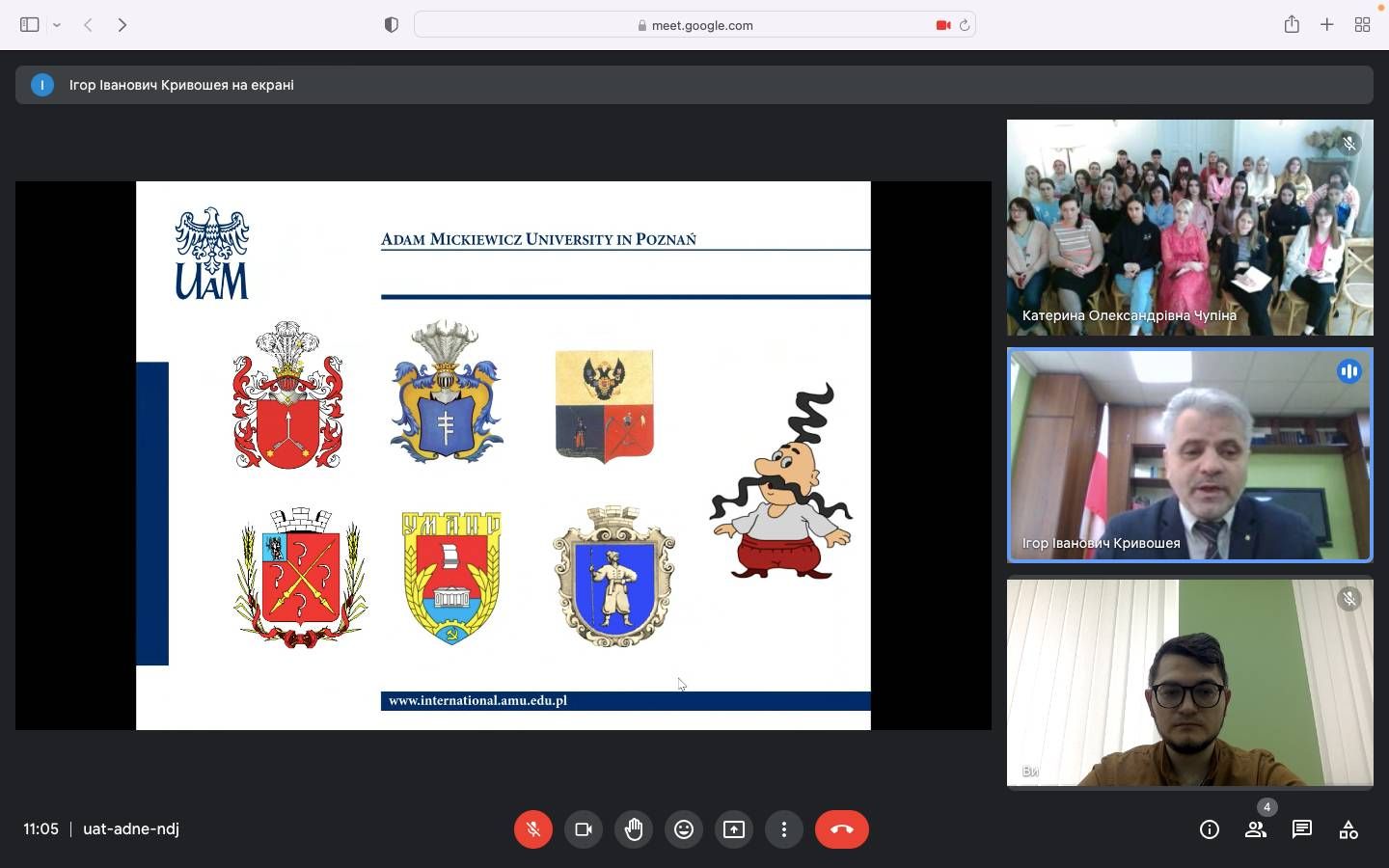The height and width of the screenshot is (868, 1389).
Task: Open the emoji reactions panel
Action: click(684, 829)
